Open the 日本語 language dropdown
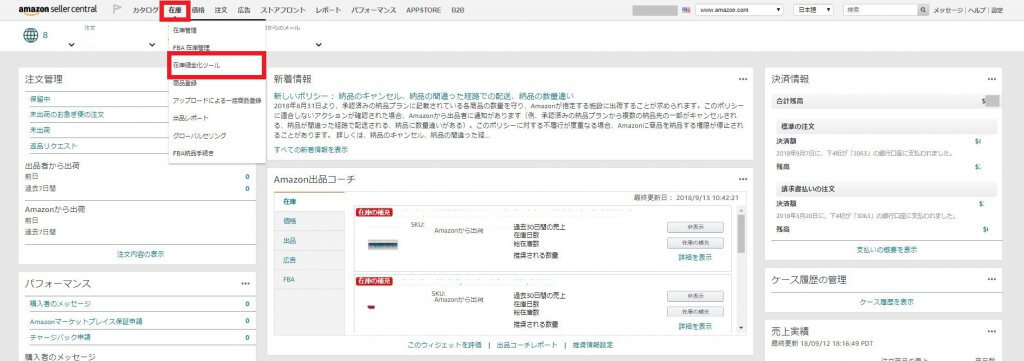This screenshot has width=1024, height=361. pyautogui.click(x=813, y=10)
